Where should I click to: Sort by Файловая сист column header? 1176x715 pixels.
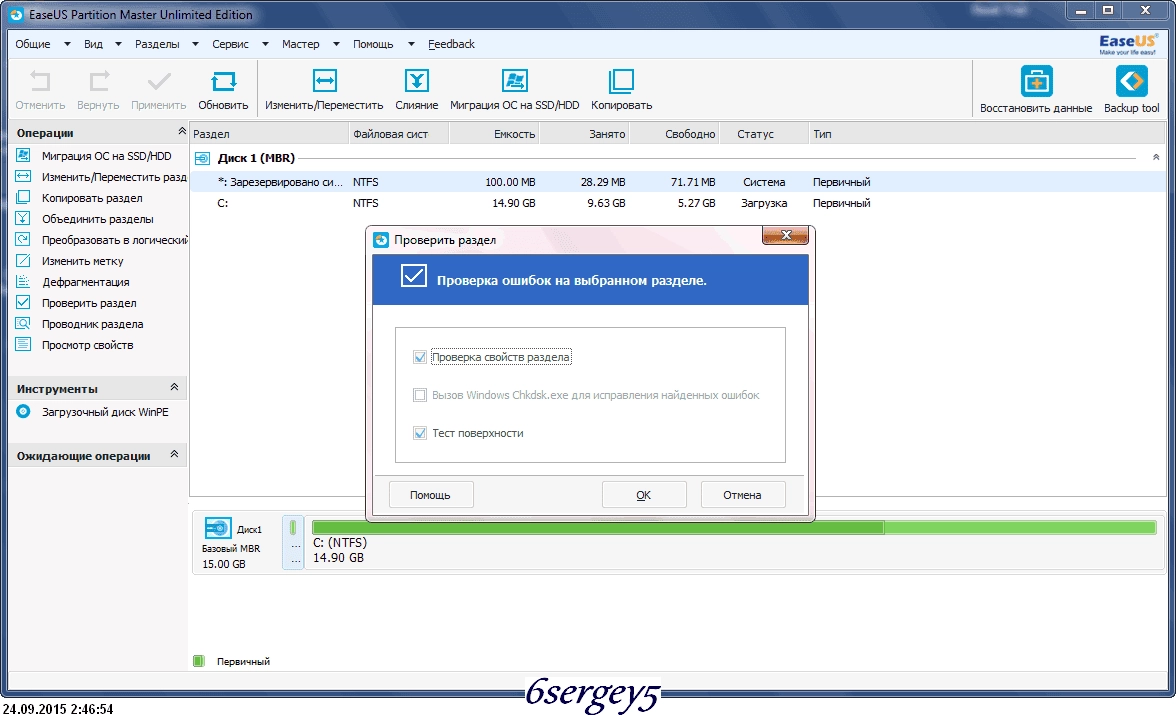tap(399, 134)
